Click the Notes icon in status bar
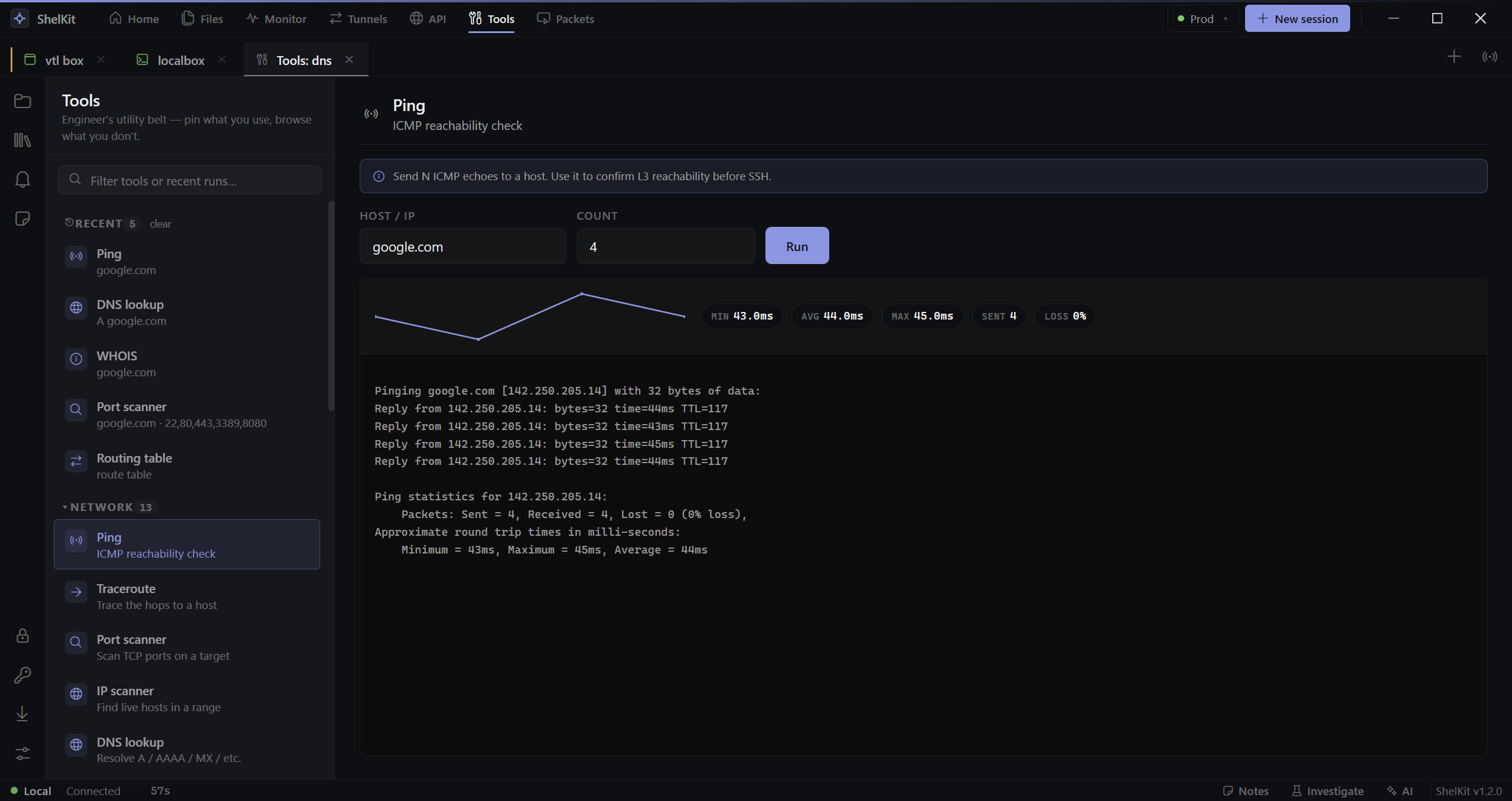1512x801 pixels. [x=1228, y=790]
